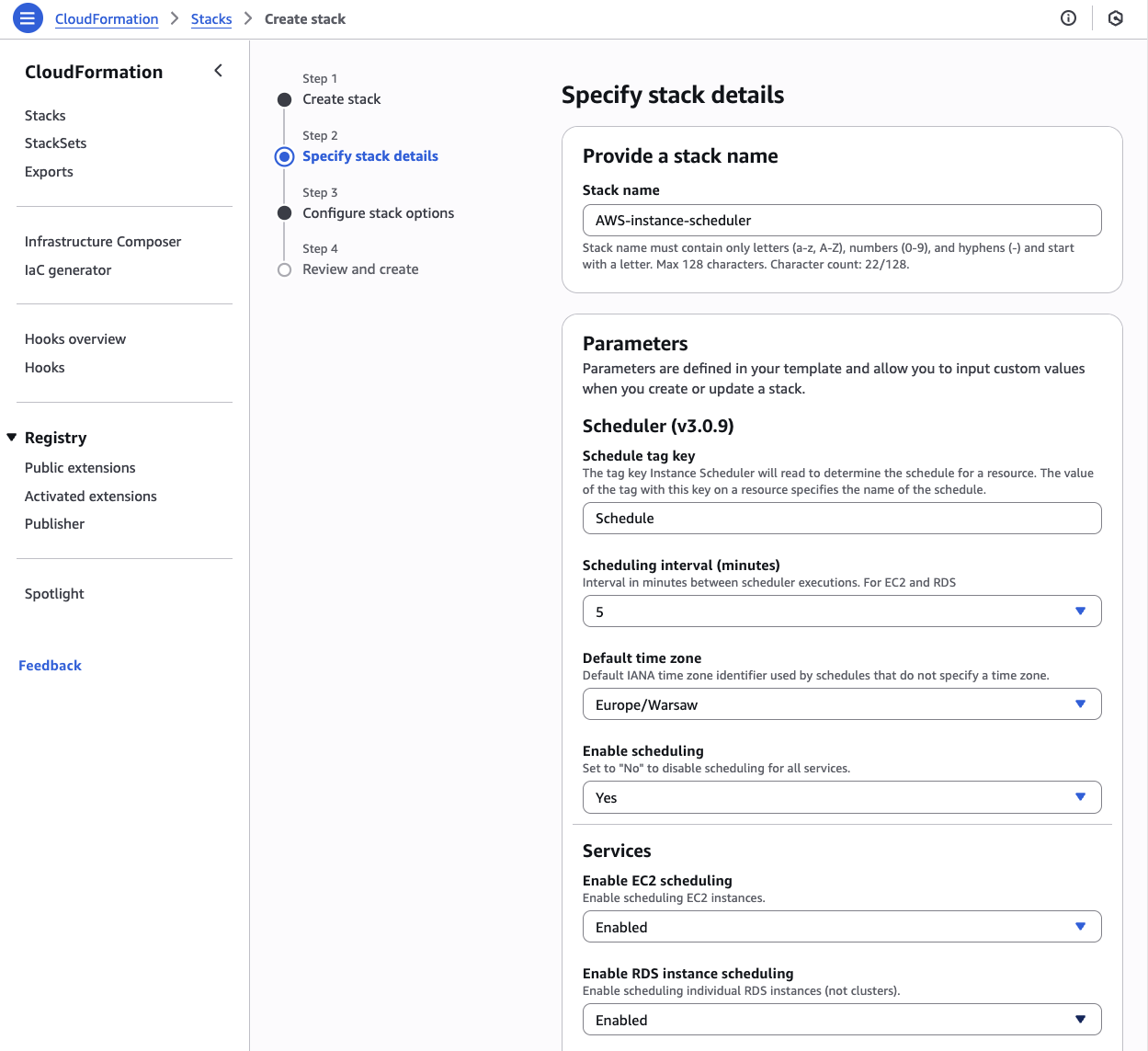Viewport: 1148px width, 1051px height.
Task: Open the CloudFormation breadcrumb link
Action: [x=107, y=19]
